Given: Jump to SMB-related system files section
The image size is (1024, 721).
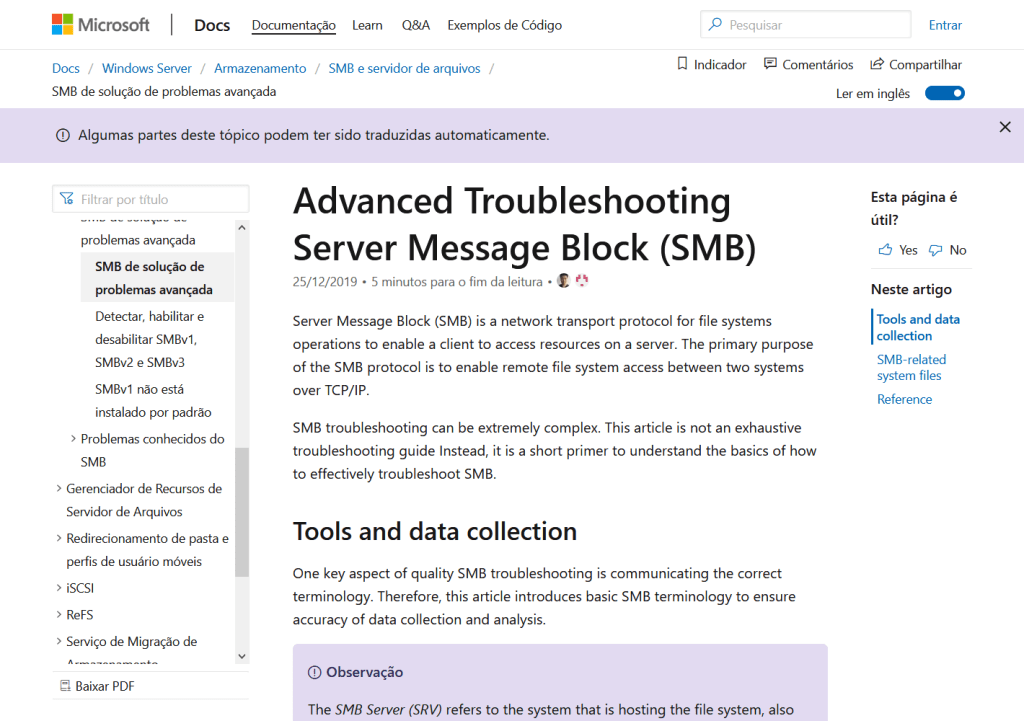Looking at the screenshot, I should click(x=910, y=367).
